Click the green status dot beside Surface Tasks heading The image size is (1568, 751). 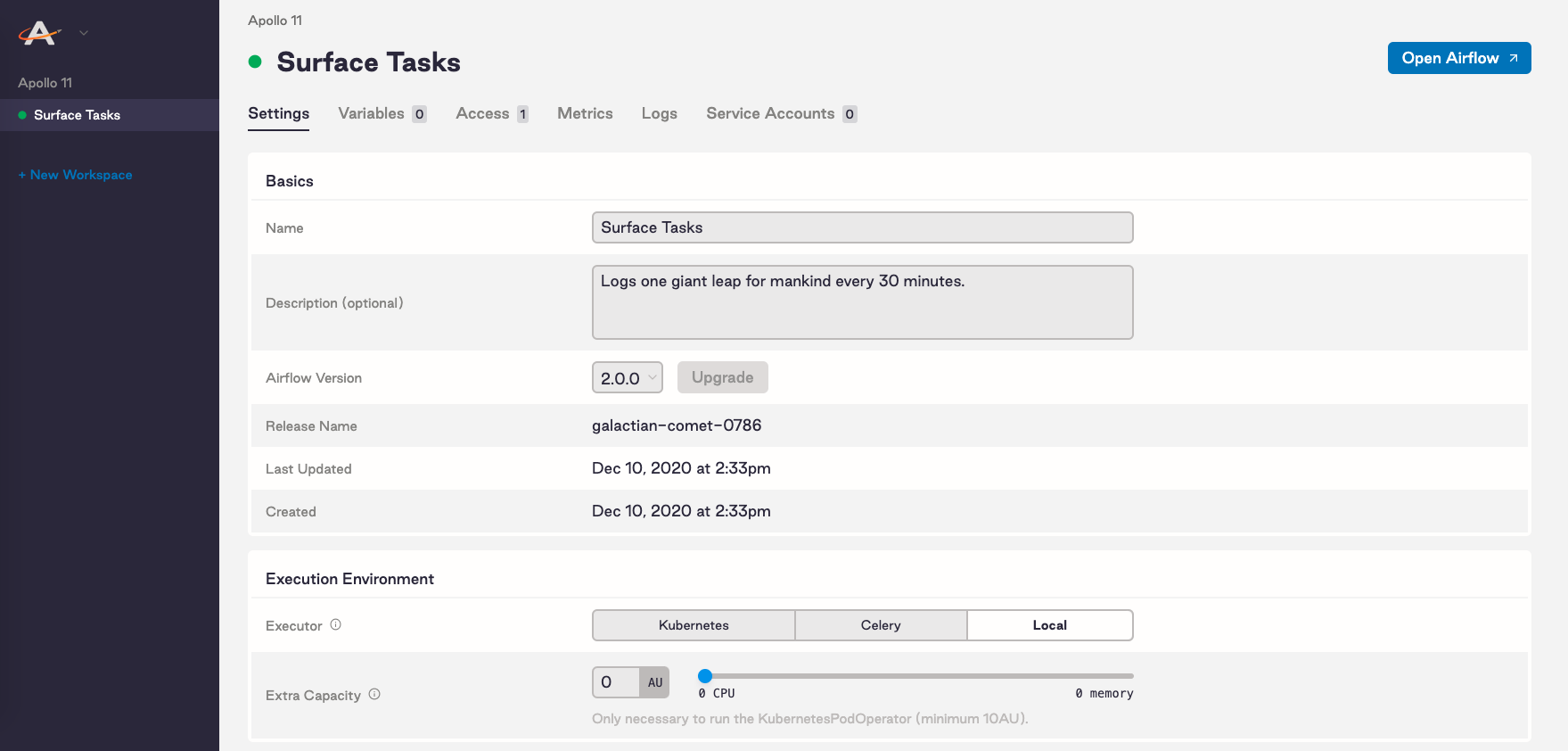pos(255,62)
